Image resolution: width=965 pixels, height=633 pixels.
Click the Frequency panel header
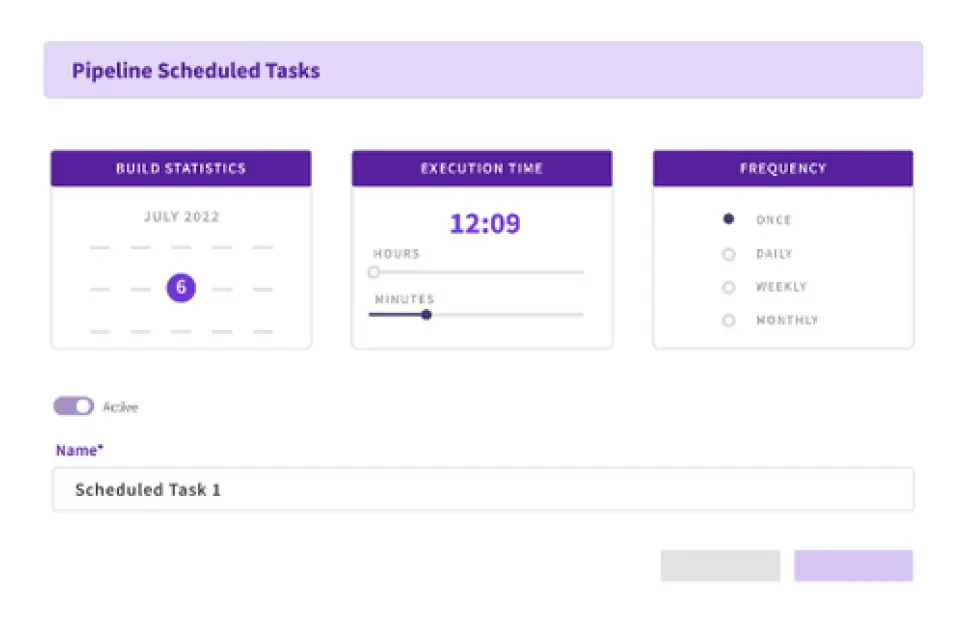point(782,168)
